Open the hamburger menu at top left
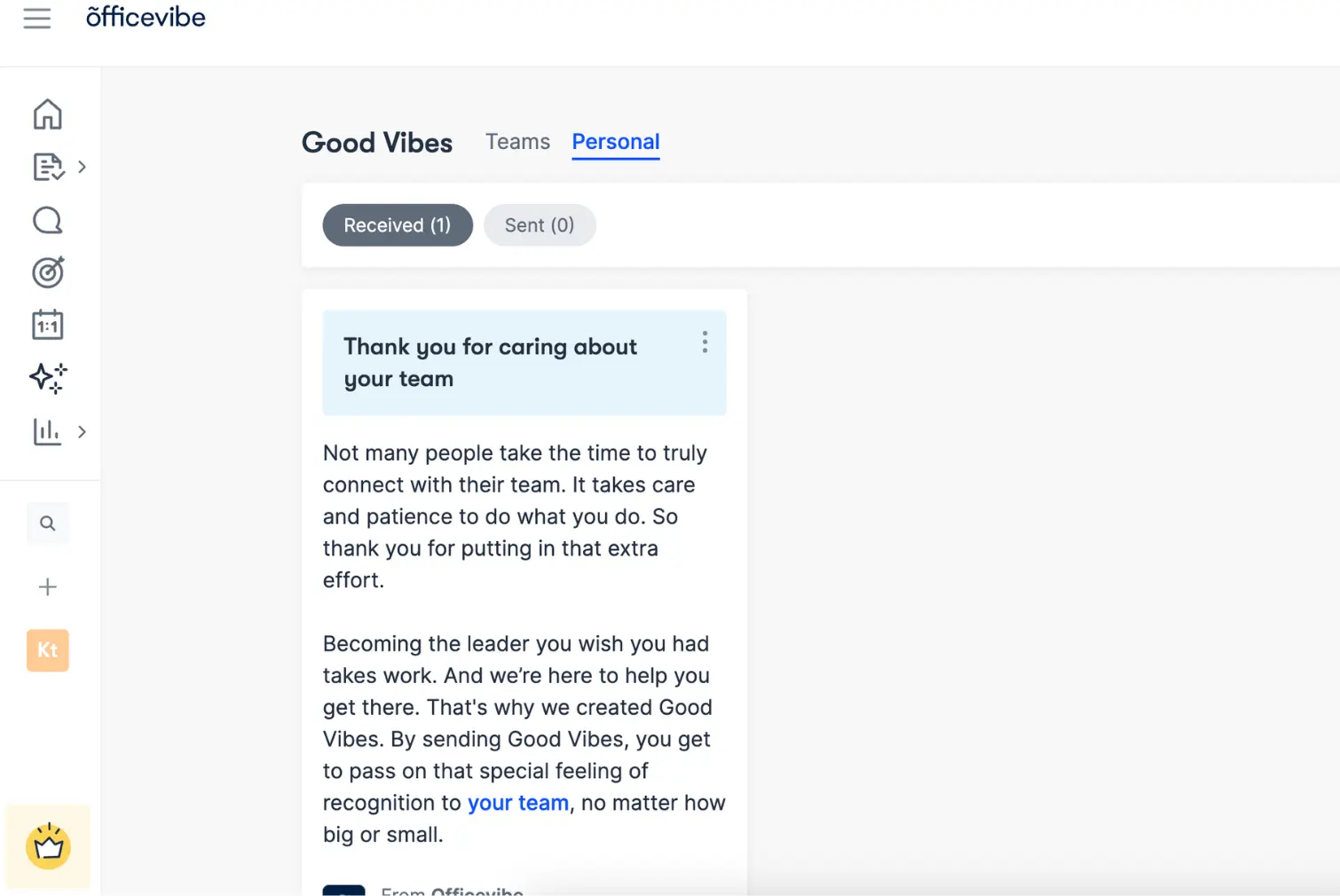1340x896 pixels. point(37,18)
